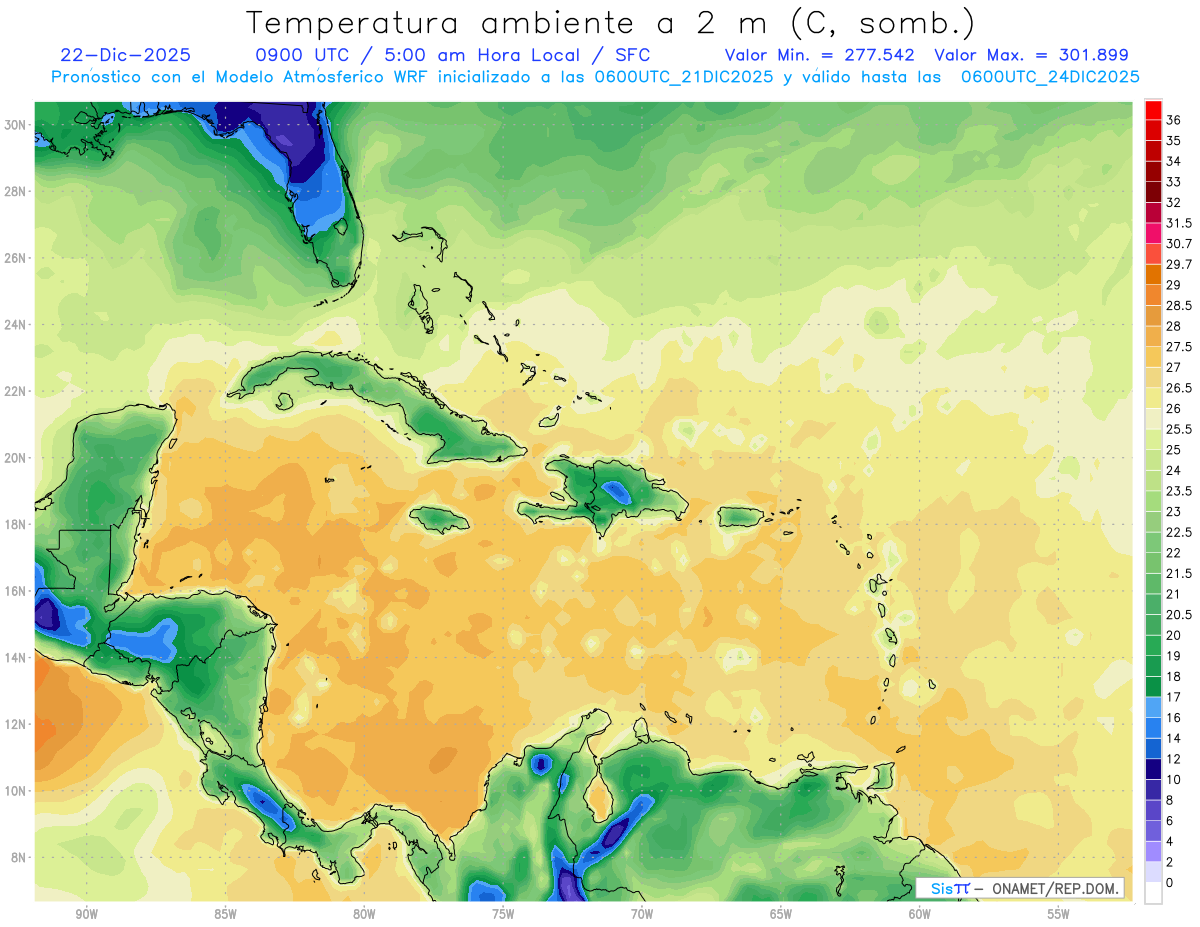Click the "90W" longitude axis label
Image resolution: width=1200 pixels, height=927 pixels.
[x=86, y=915]
